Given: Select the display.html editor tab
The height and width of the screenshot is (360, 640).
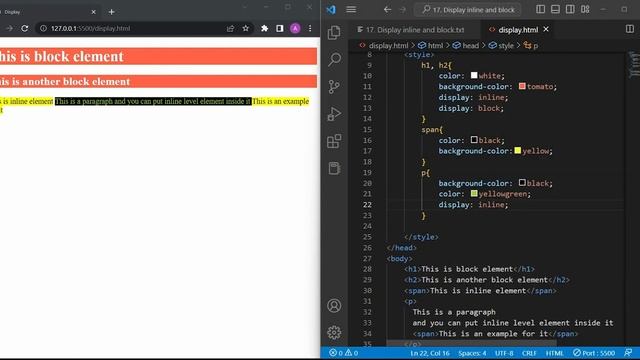Looking at the screenshot, I should point(518,29).
